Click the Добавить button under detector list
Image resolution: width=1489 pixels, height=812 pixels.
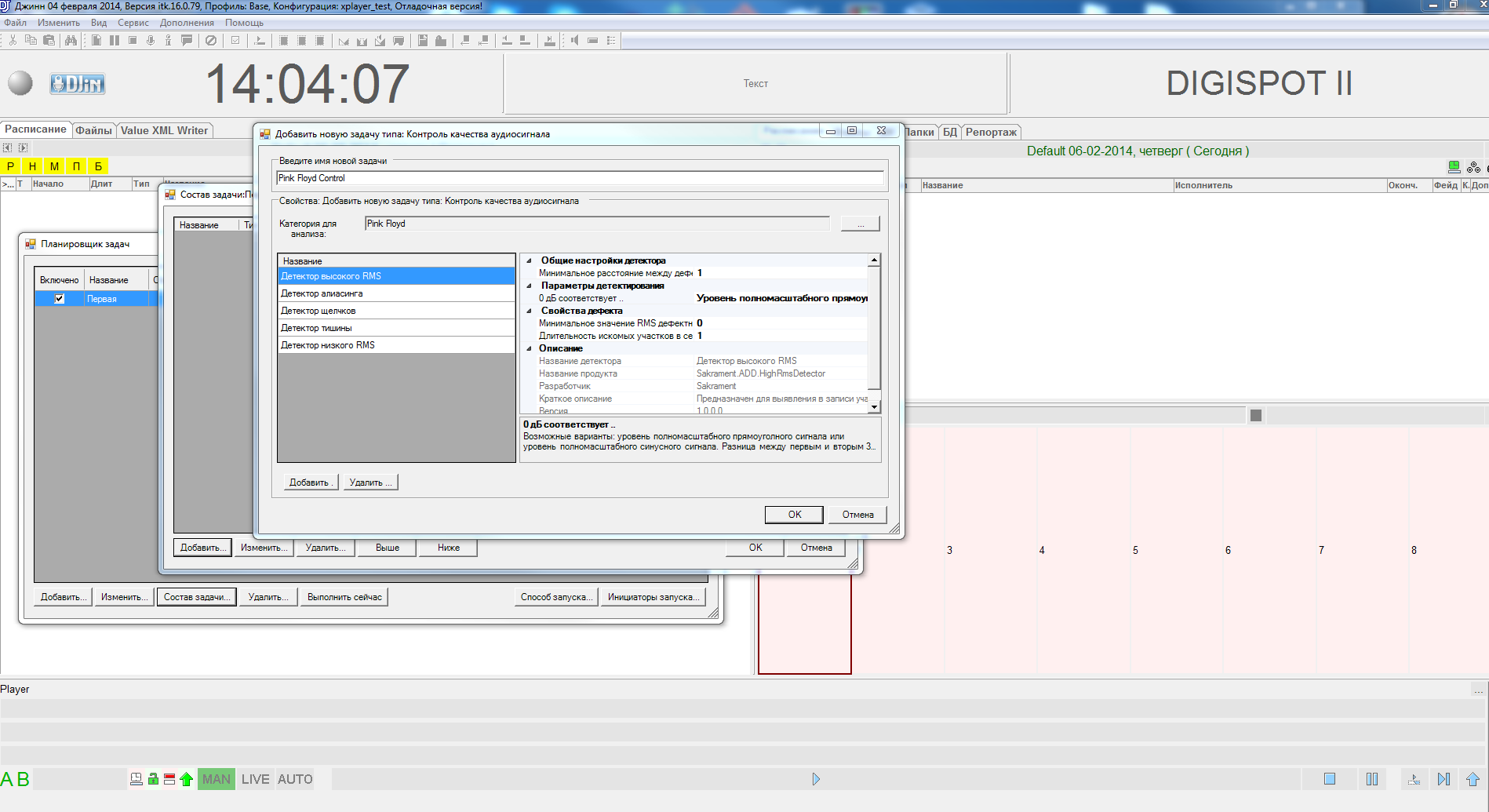pos(309,482)
